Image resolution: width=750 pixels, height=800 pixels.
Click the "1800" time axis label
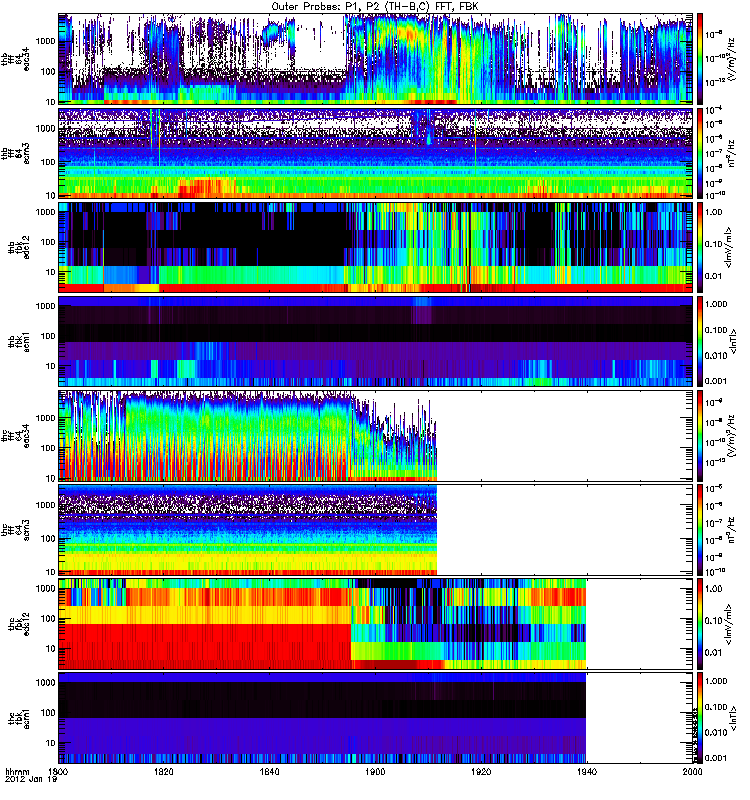point(58,771)
